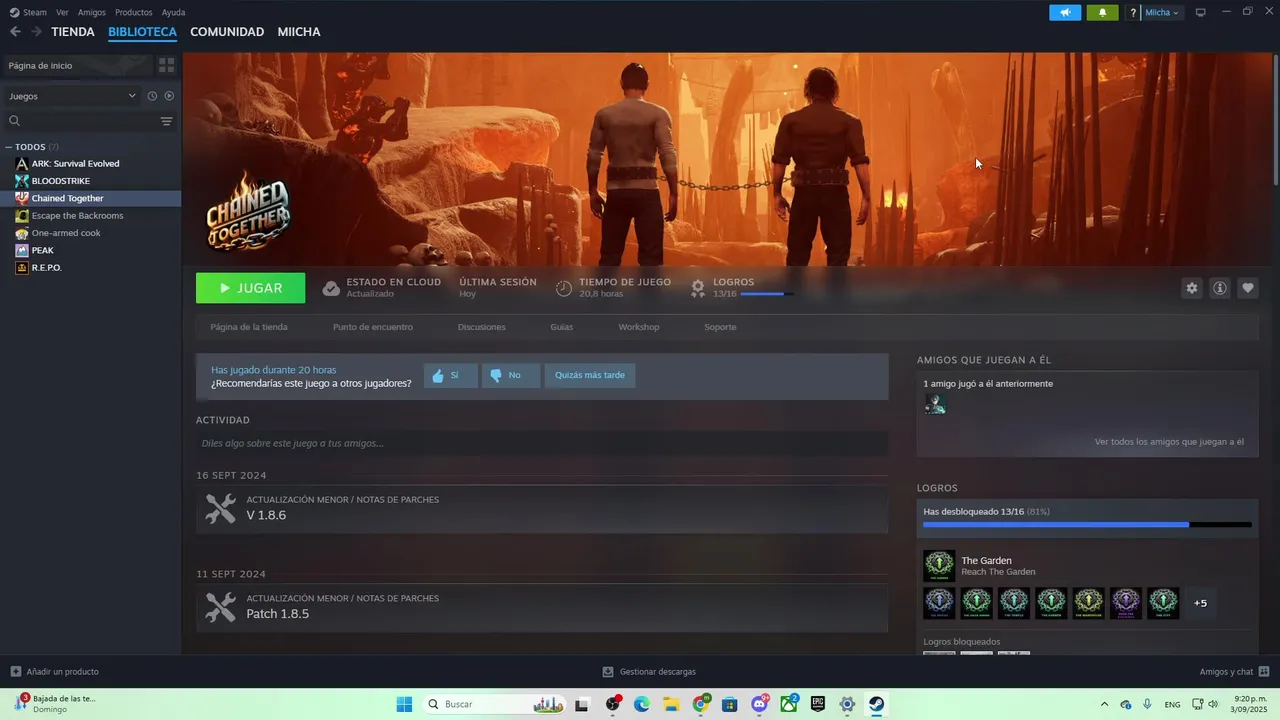This screenshot has height=720, width=1280.
Task: Open Gestionar descargas
Action: (649, 671)
